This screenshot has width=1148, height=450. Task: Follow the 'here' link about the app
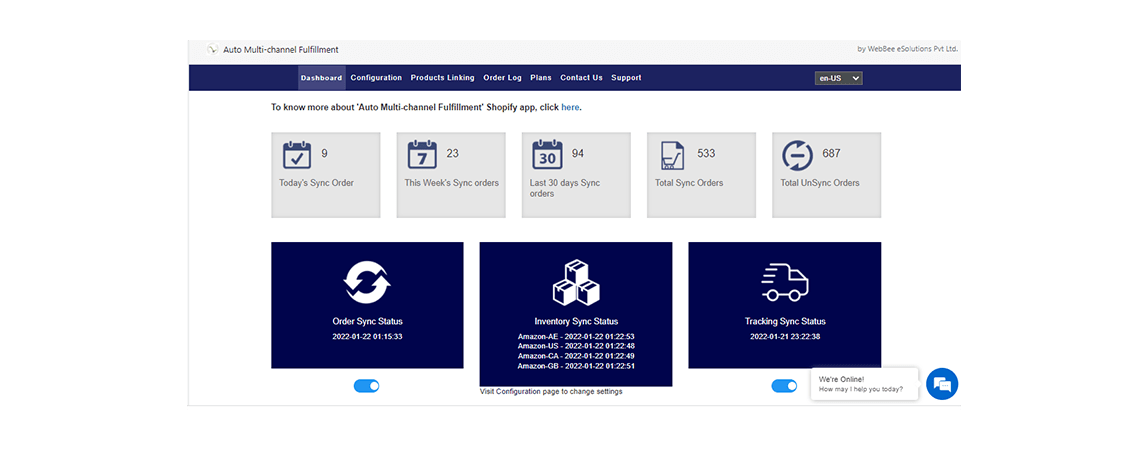pos(570,107)
